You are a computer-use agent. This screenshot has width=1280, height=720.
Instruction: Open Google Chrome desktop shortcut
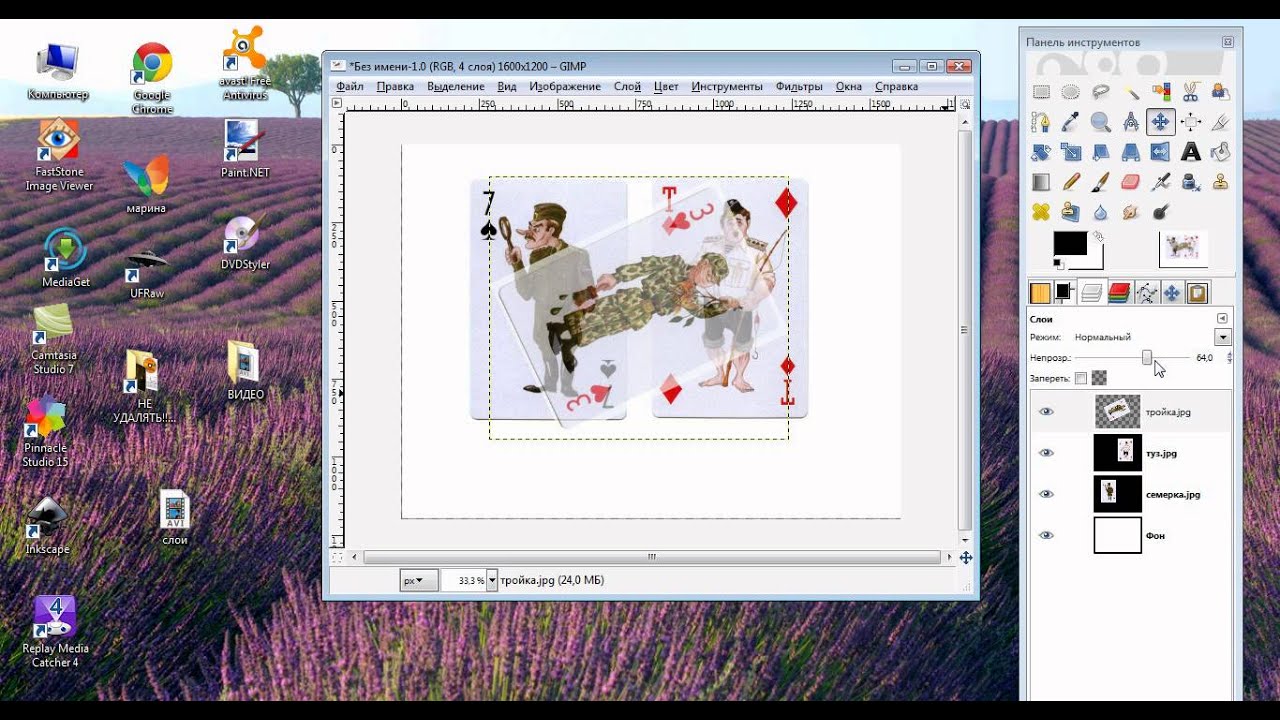pyautogui.click(x=152, y=78)
